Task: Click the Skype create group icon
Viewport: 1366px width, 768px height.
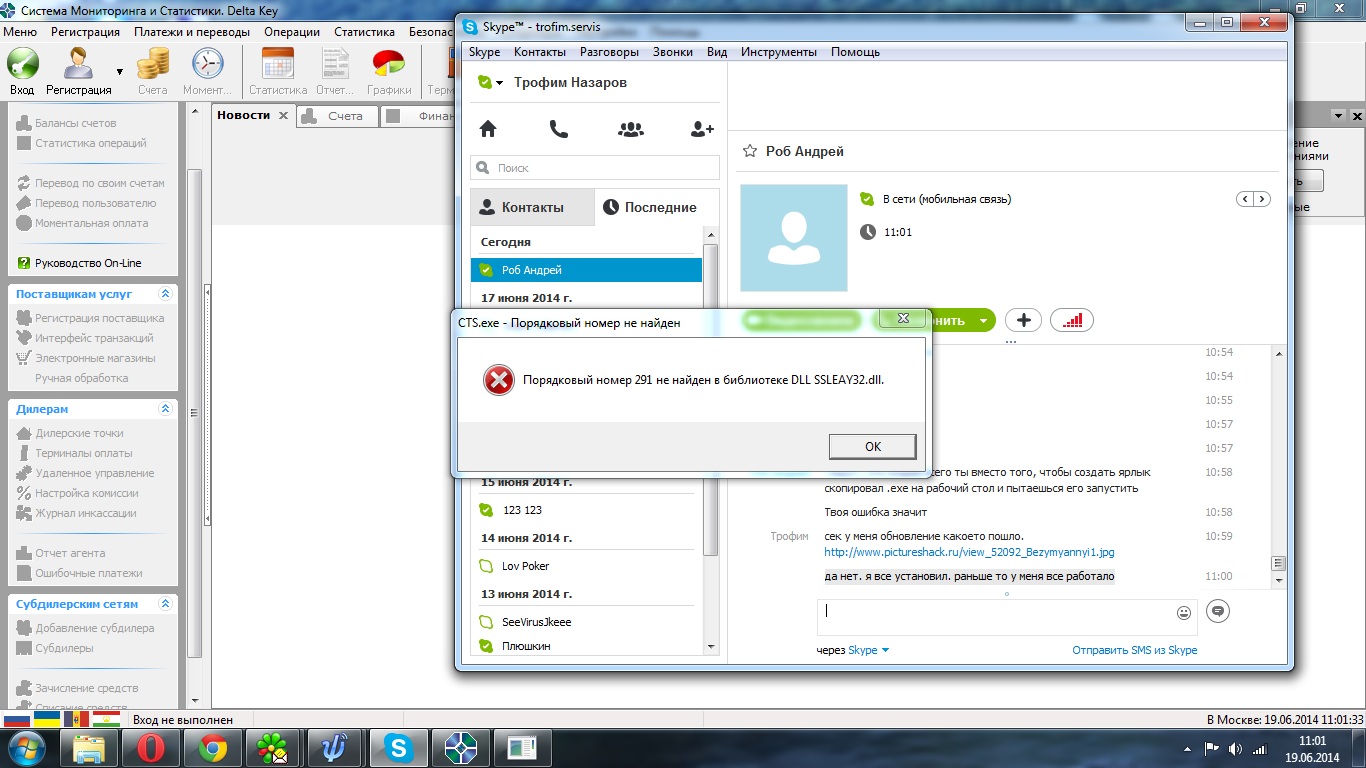Action: (631, 129)
